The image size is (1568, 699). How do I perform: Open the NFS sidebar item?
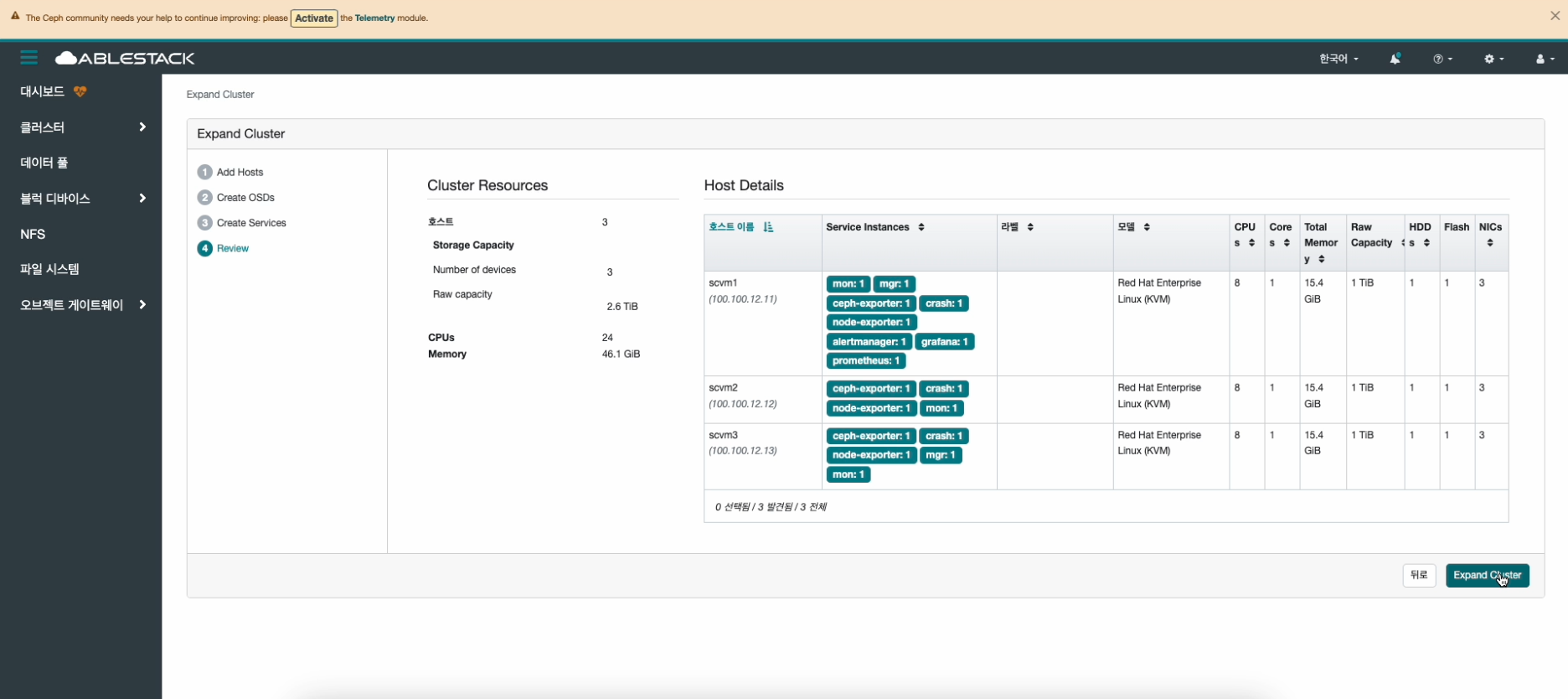pyautogui.click(x=33, y=234)
